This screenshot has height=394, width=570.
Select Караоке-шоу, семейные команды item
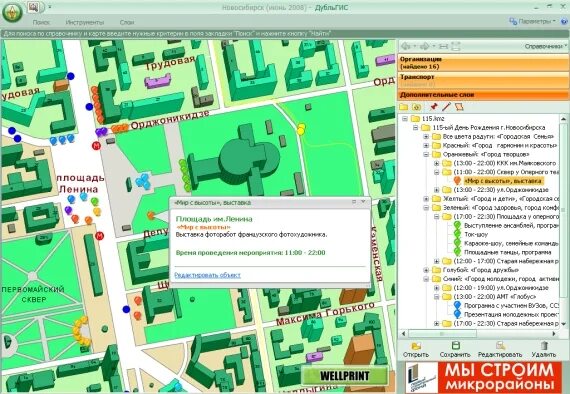511,243
